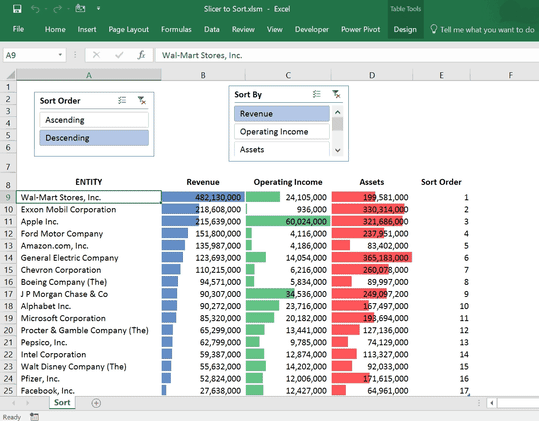Click the Cancel X icon in formula bar
Screen dimensions: 539x421
(x=96, y=55)
